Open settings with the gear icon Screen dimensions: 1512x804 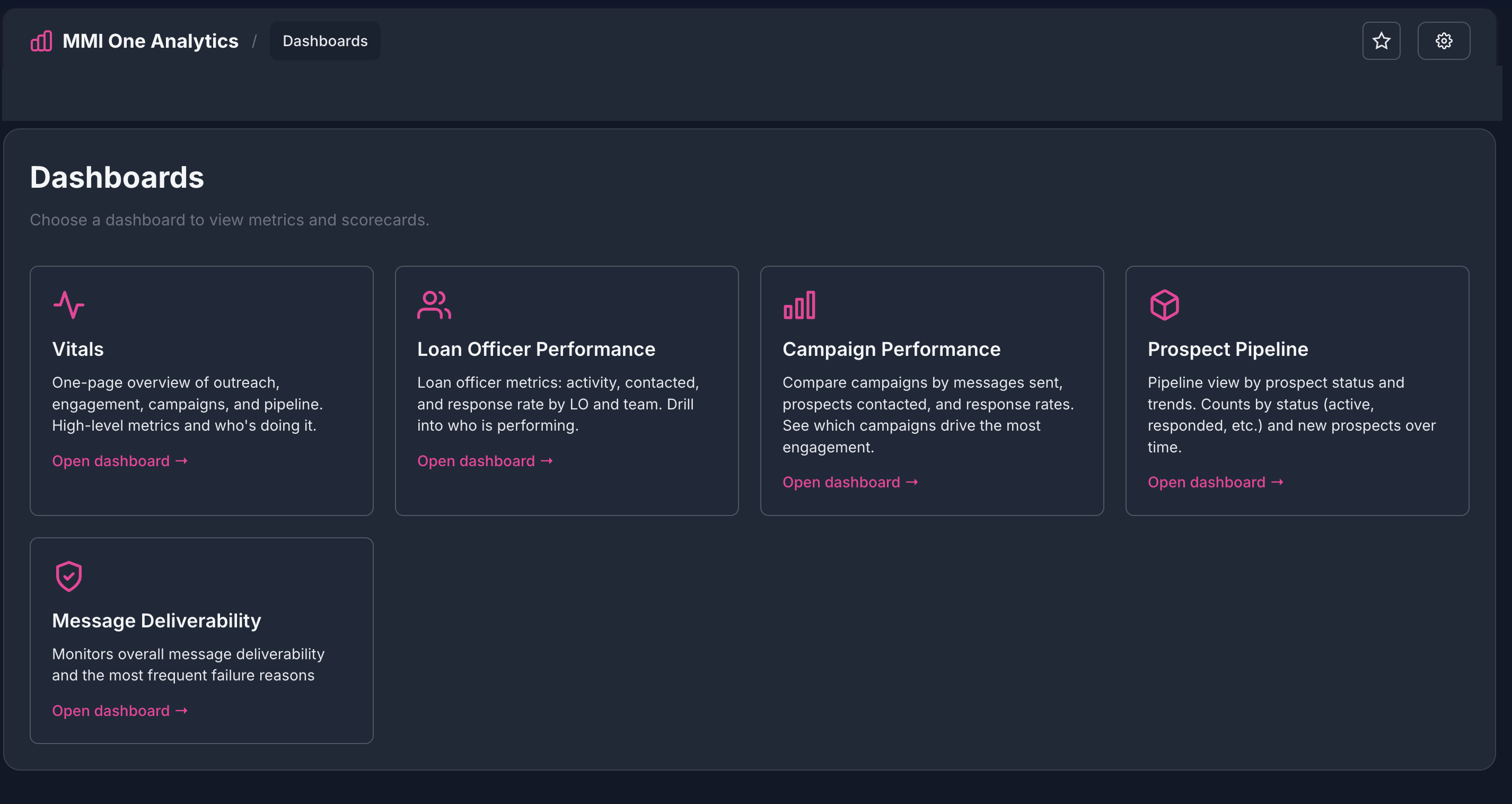point(1443,41)
